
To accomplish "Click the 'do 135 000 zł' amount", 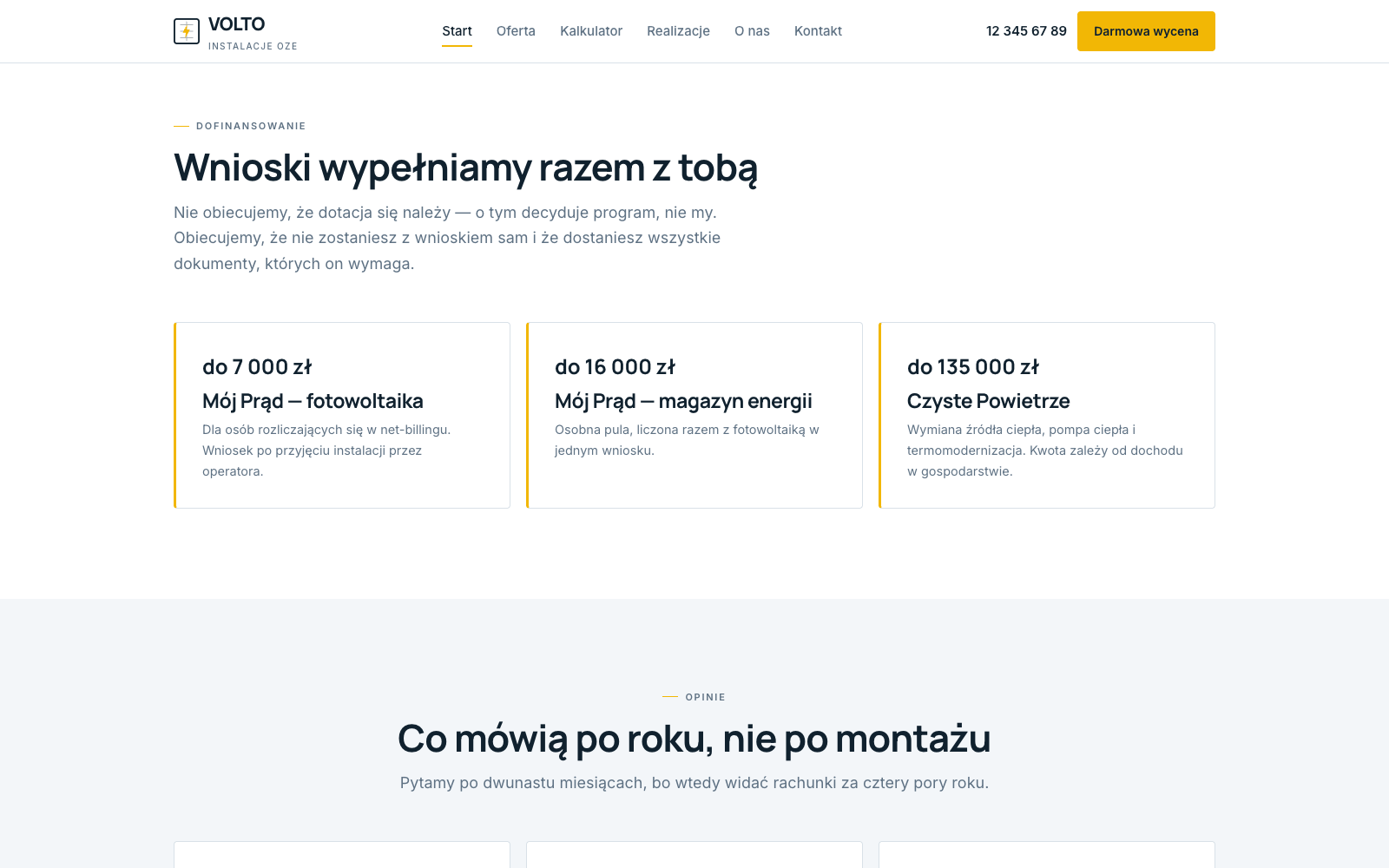I will coord(973,367).
